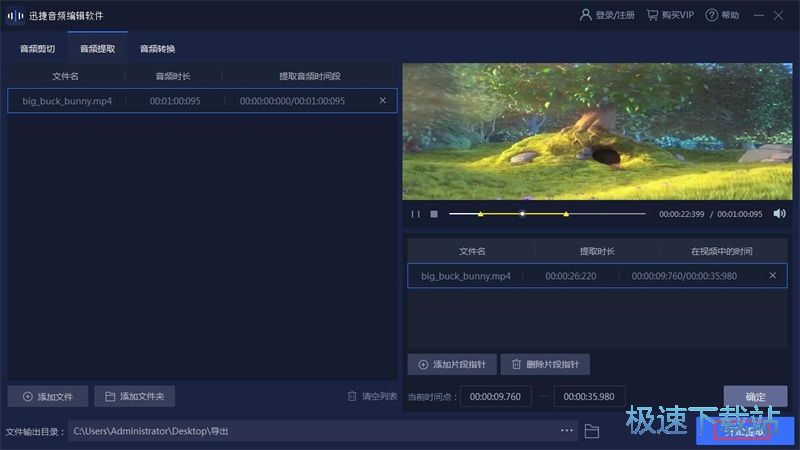Click the 在视频中的时间 column header
The width and height of the screenshot is (800, 450).
coord(722,251)
